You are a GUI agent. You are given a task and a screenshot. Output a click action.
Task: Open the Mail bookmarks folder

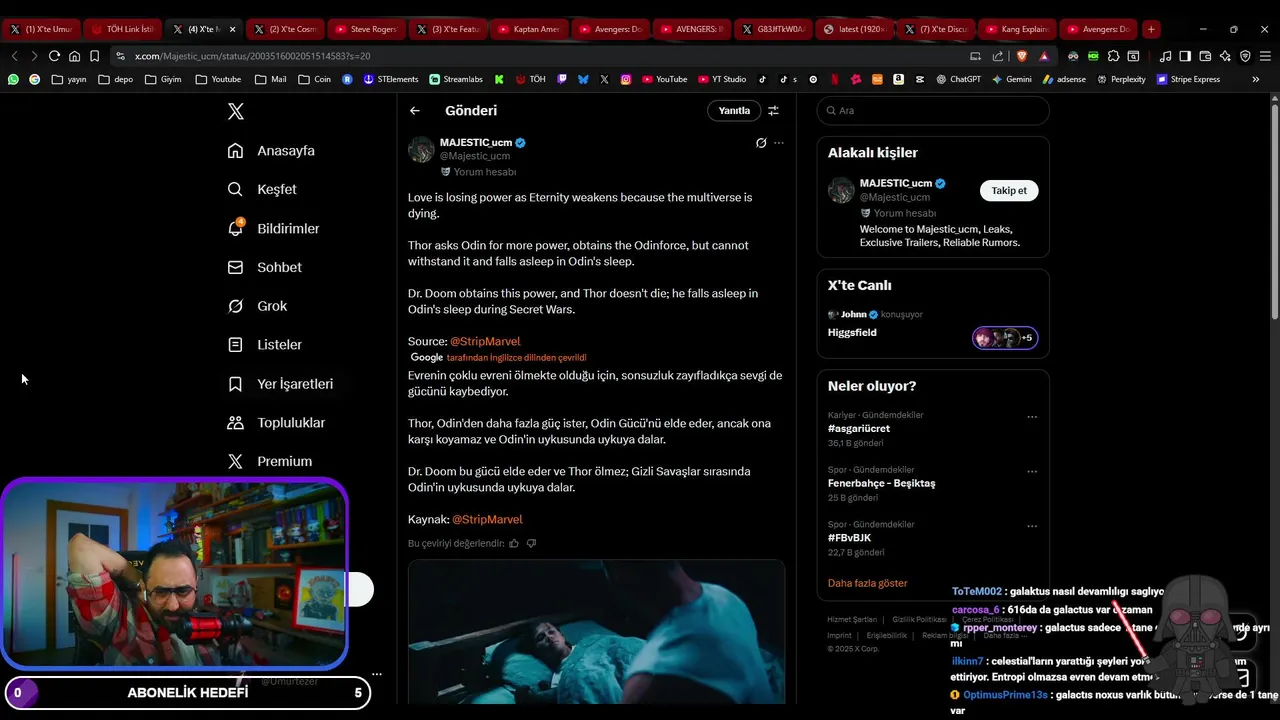[x=271, y=79]
